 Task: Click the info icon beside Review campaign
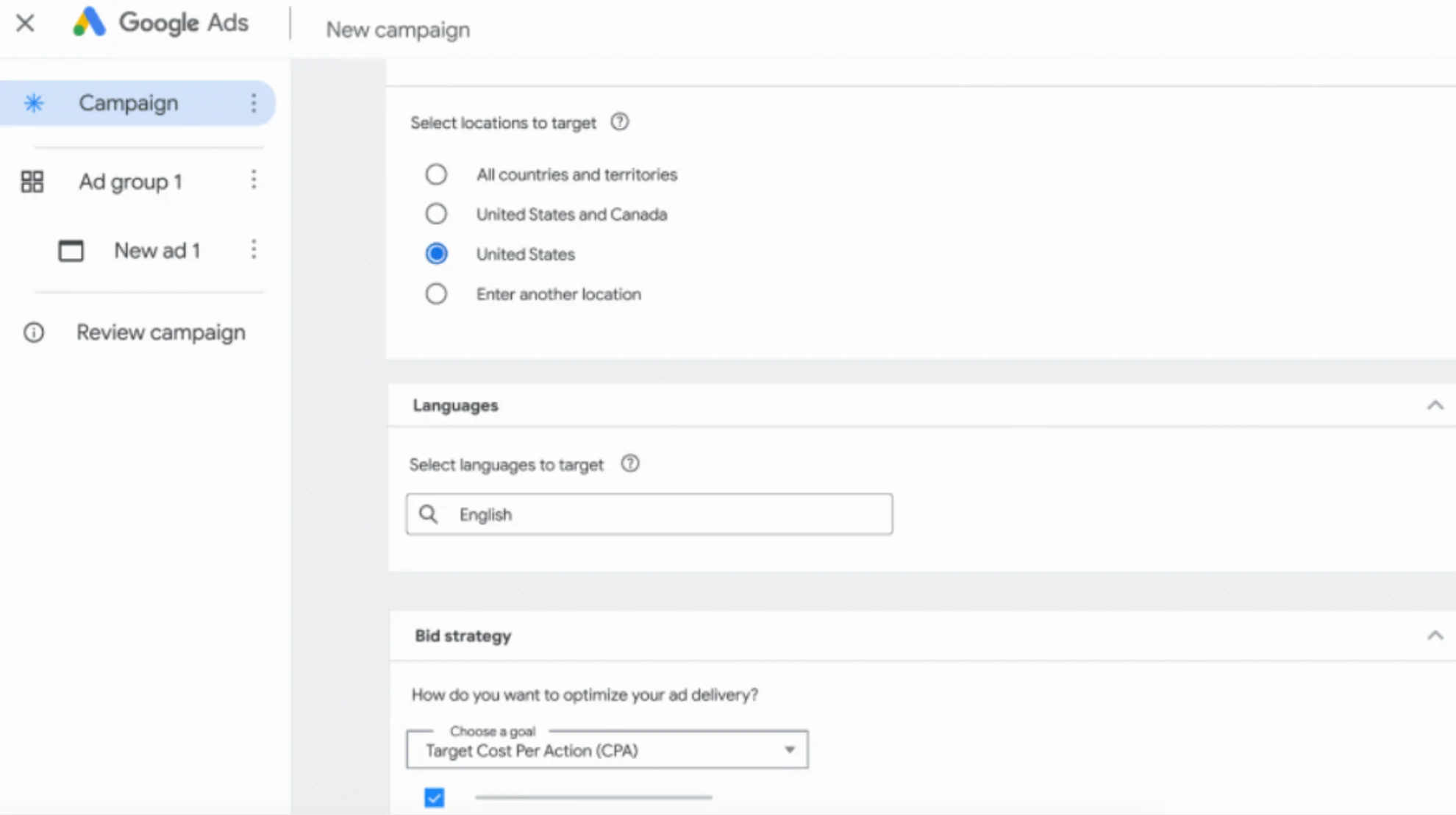(x=33, y=333)
